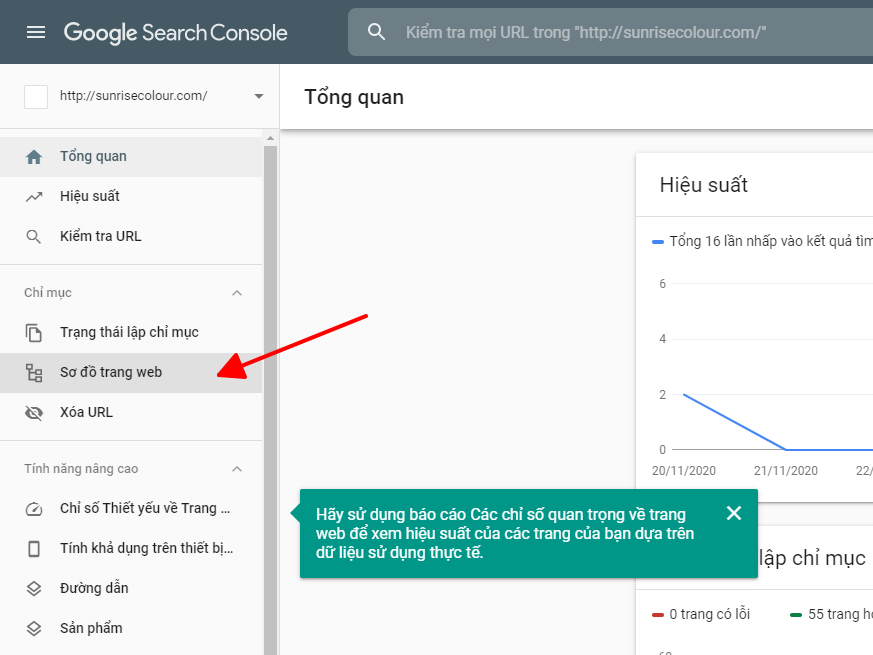Collapse the Tính năng nâng cao section
The image size is (873, 655).
tap(237, 469)
